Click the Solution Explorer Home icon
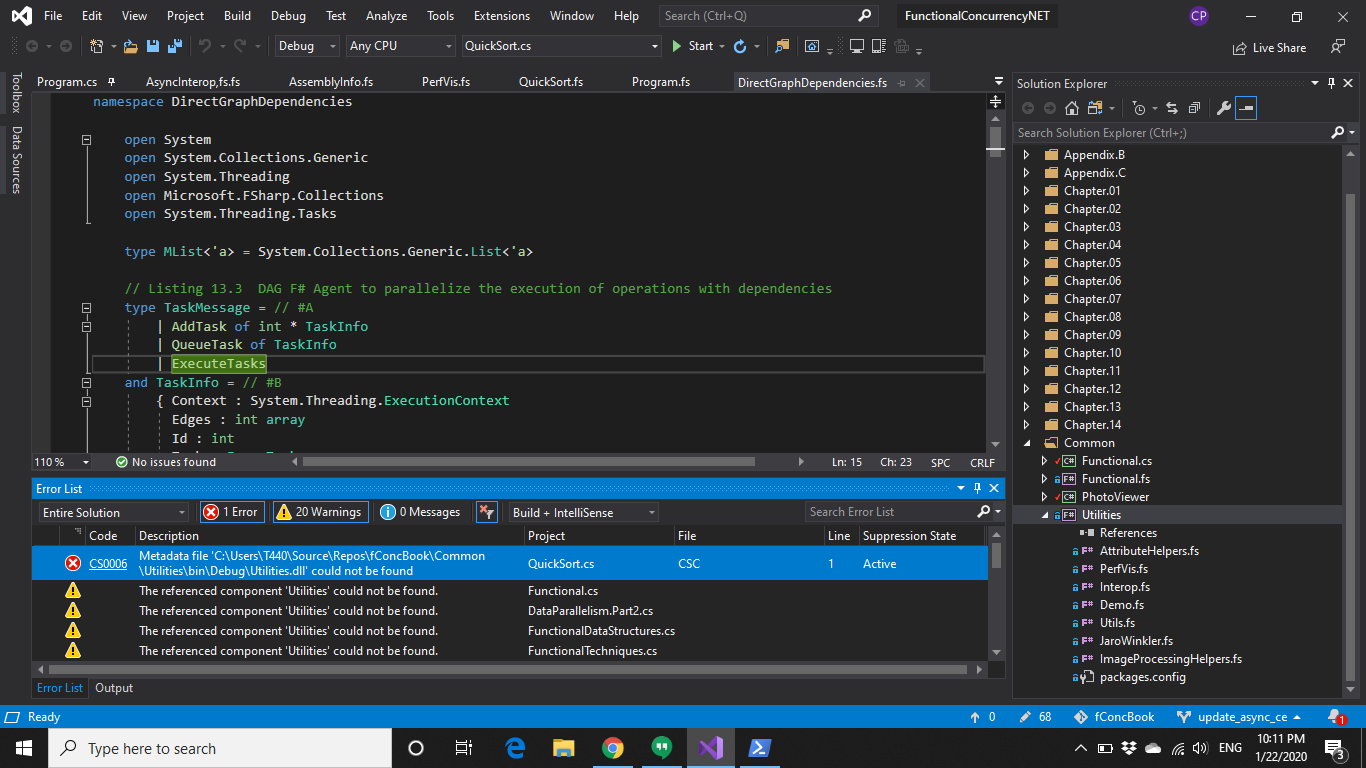This screenshot has width=1366, height=768. click(x=1071, y=108)
